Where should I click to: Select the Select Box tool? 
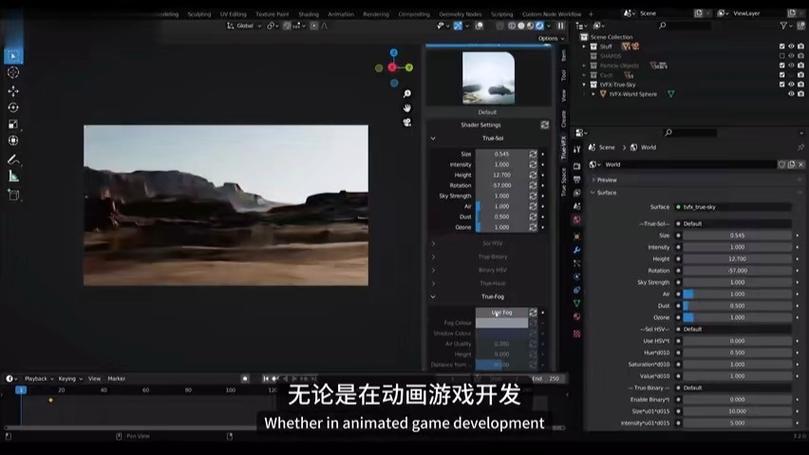[x=13, y=56]
